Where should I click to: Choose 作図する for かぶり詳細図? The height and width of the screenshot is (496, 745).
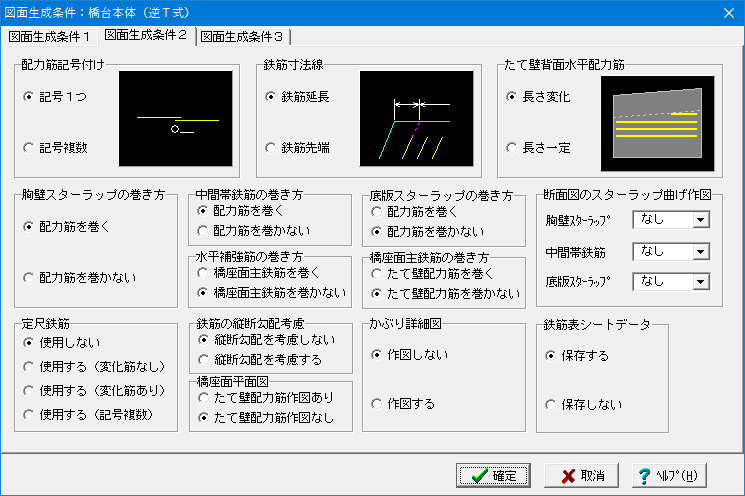point(403,404)
